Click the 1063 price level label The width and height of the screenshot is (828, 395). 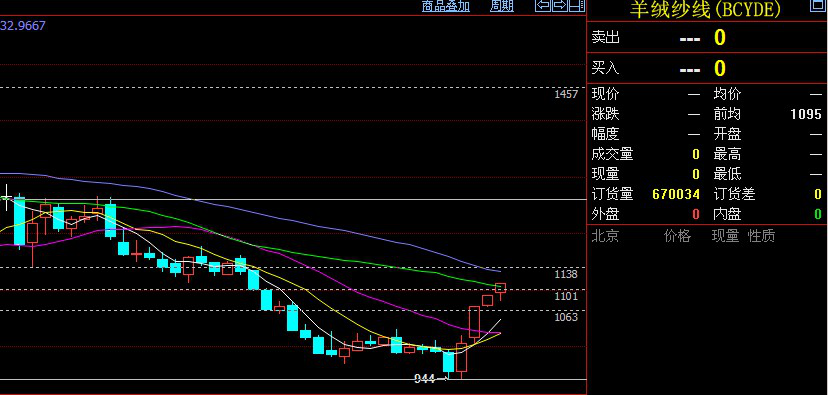pos(566,317)
